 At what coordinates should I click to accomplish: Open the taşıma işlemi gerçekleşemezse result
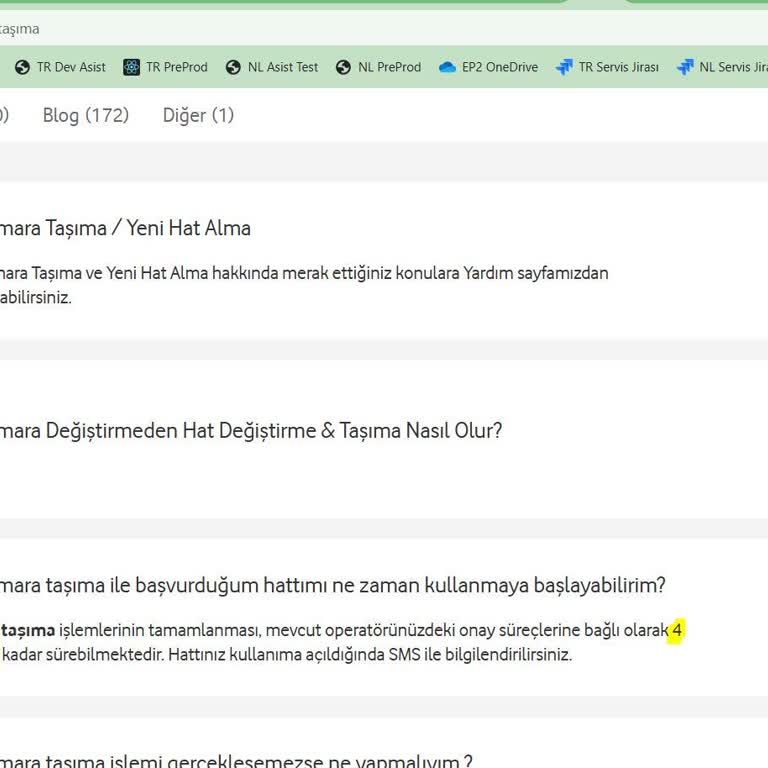236,760
